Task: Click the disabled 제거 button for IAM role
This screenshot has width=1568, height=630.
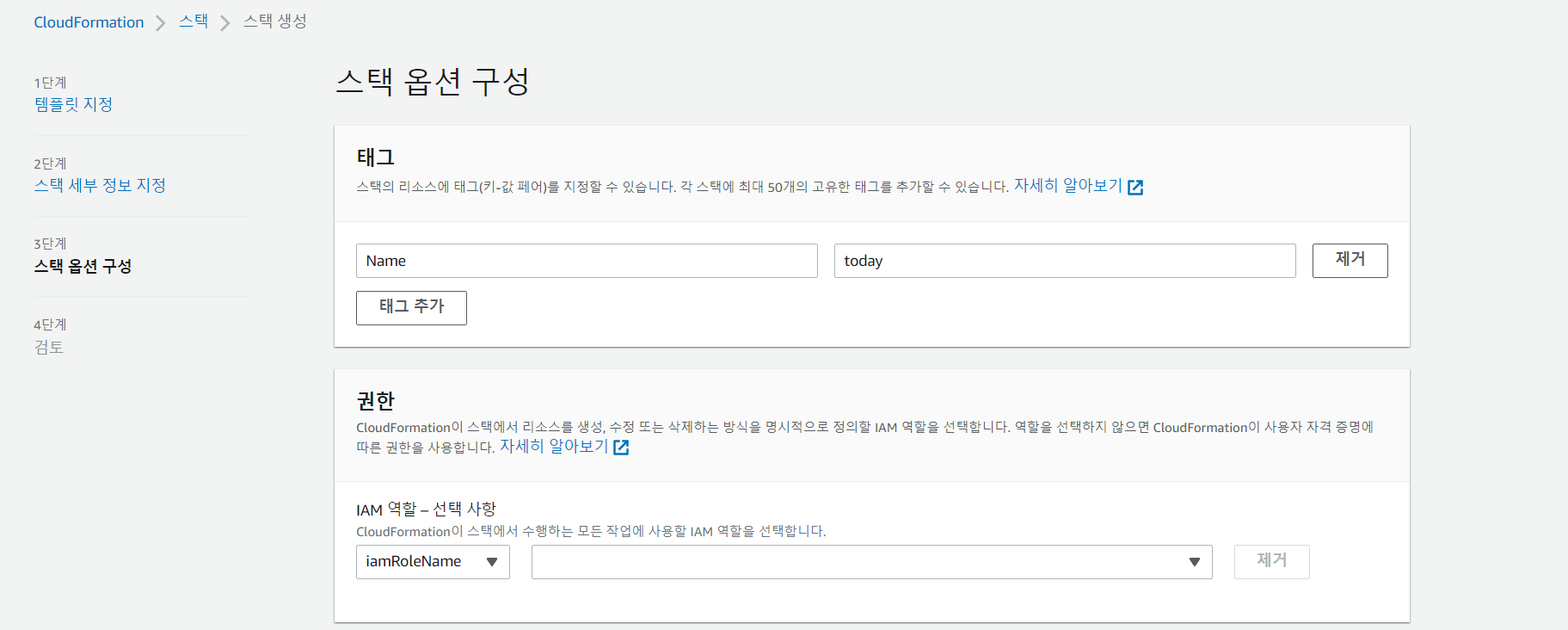Action: (1272, 561)
